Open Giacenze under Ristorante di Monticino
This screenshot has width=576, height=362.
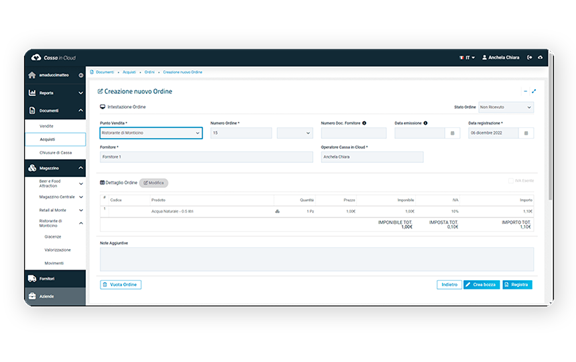[x=53, y=237]
